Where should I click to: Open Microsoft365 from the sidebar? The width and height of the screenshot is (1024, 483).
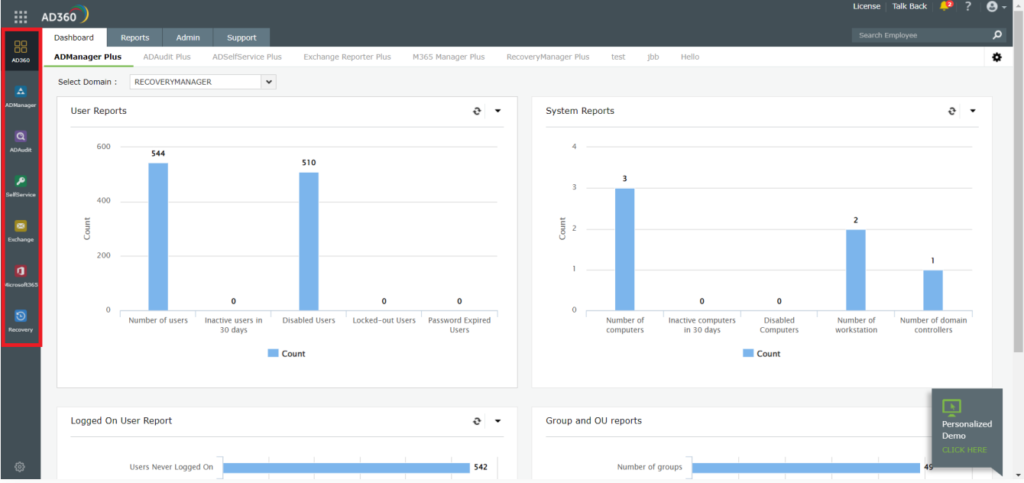coord(20,276)
